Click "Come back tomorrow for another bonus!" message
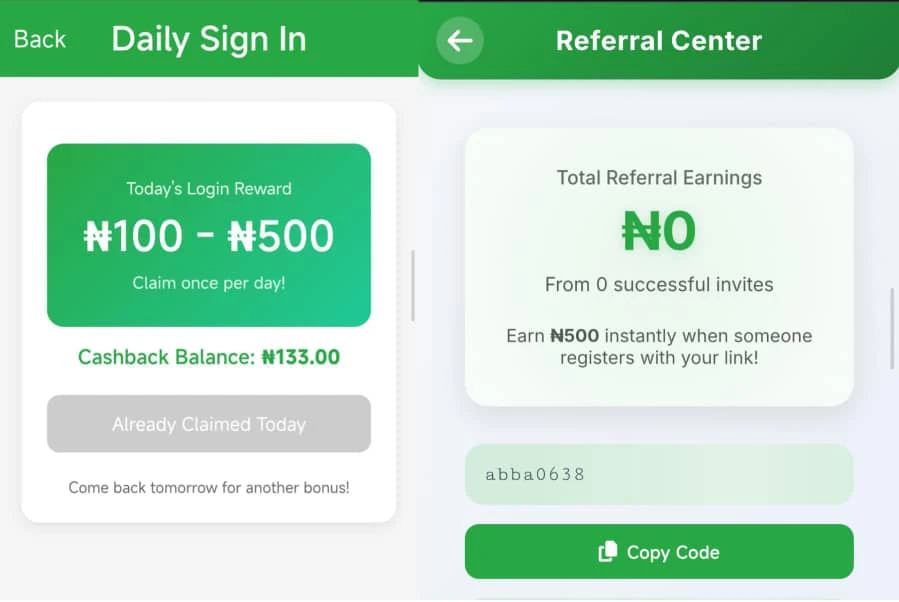This screenshot has height=602, width=899. [x=208, y=488]
